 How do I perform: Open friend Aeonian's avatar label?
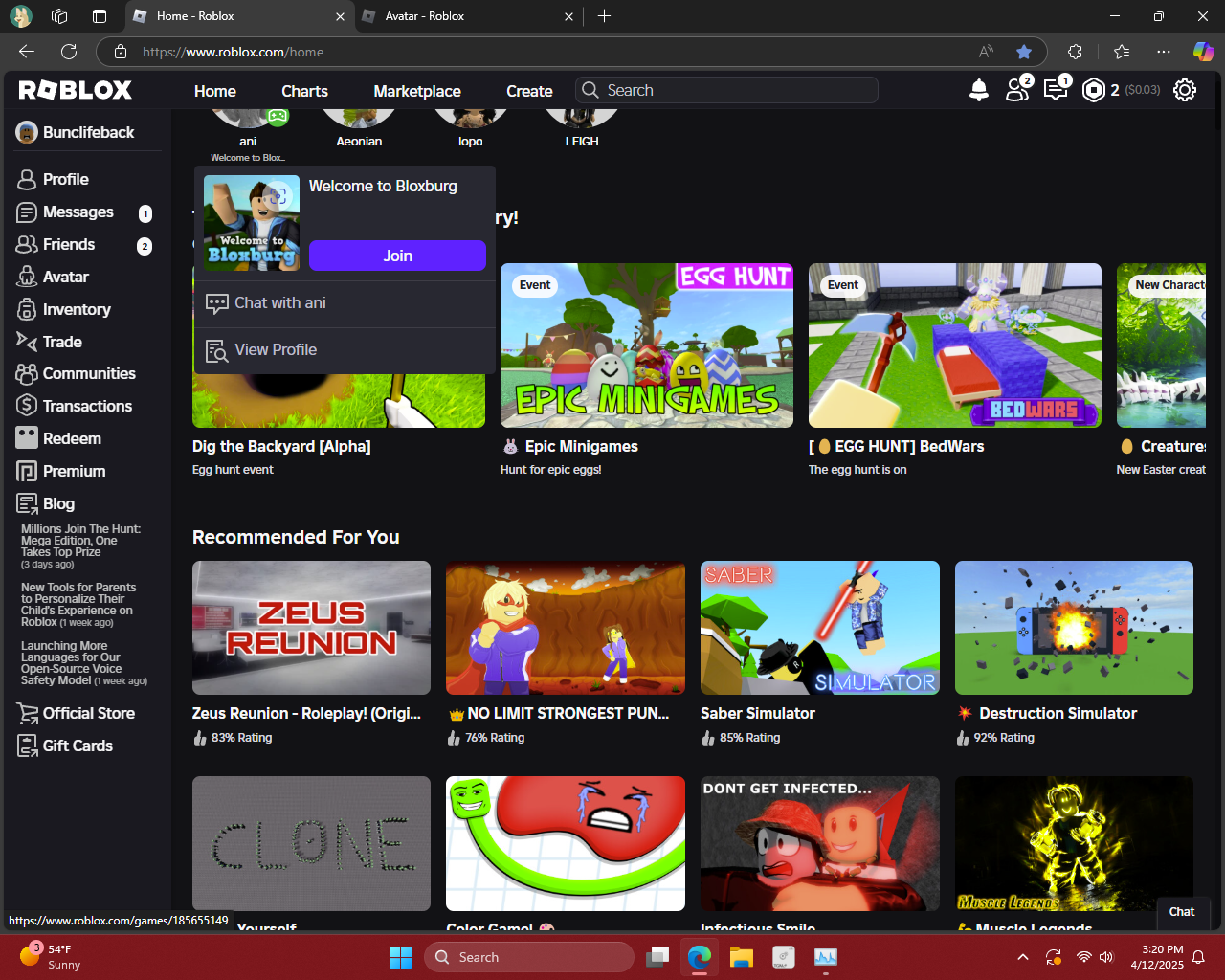[x=359, y=141]
